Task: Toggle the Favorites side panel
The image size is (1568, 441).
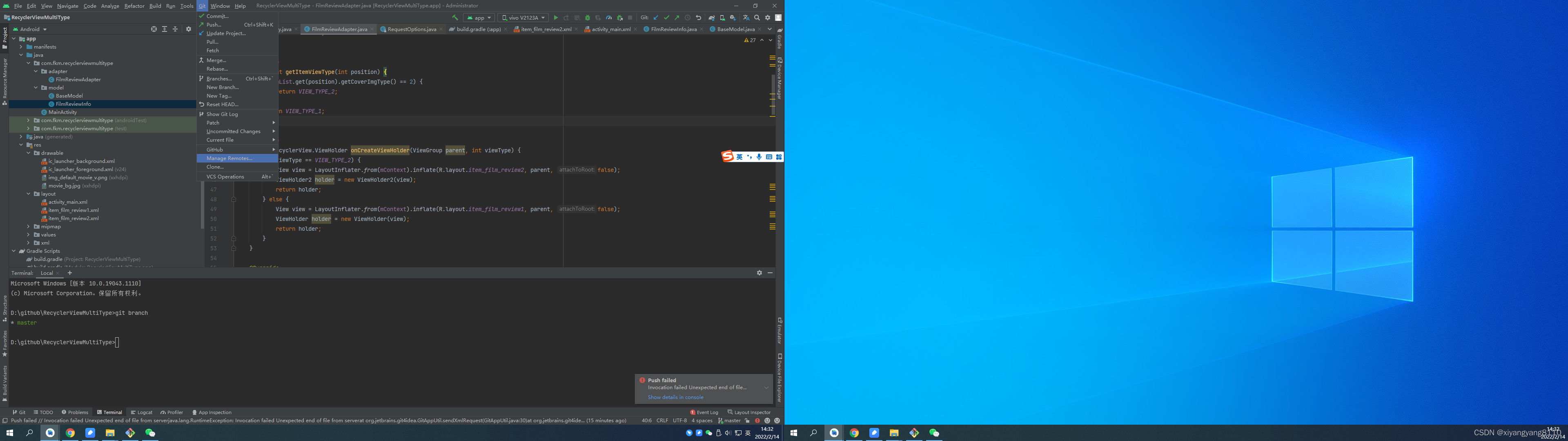Action: point(5,343)
